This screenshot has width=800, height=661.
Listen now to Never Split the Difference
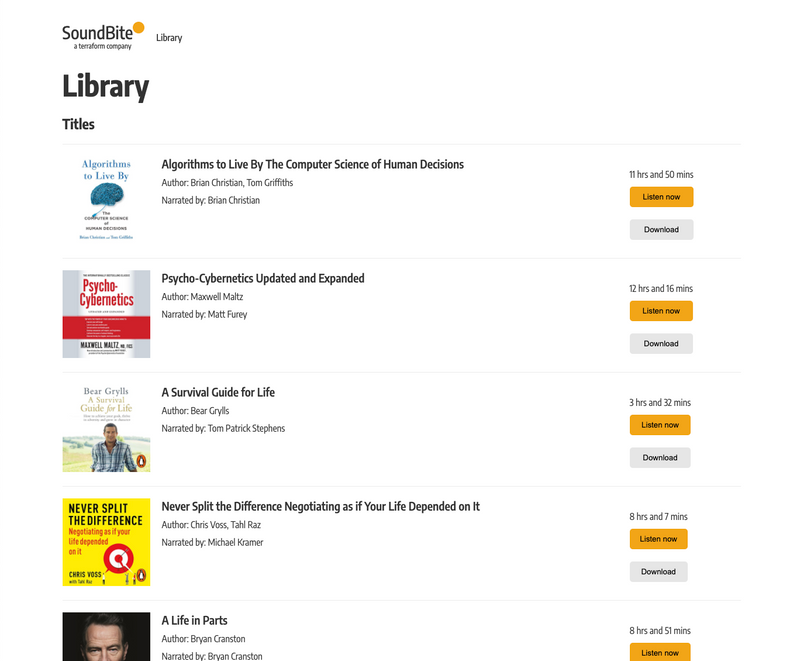click(x=658, y=539)
